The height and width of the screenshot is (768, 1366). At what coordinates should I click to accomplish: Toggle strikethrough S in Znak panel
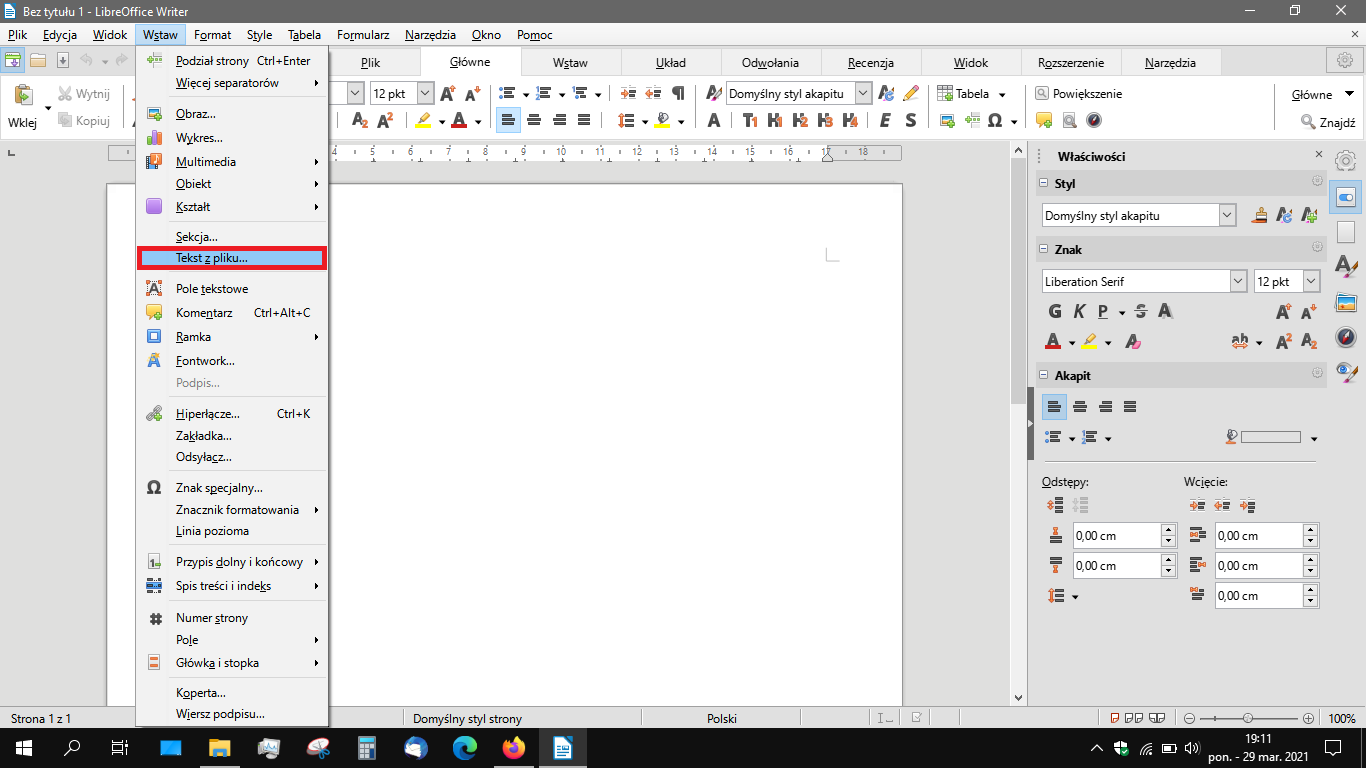[x=1140, y=311]
